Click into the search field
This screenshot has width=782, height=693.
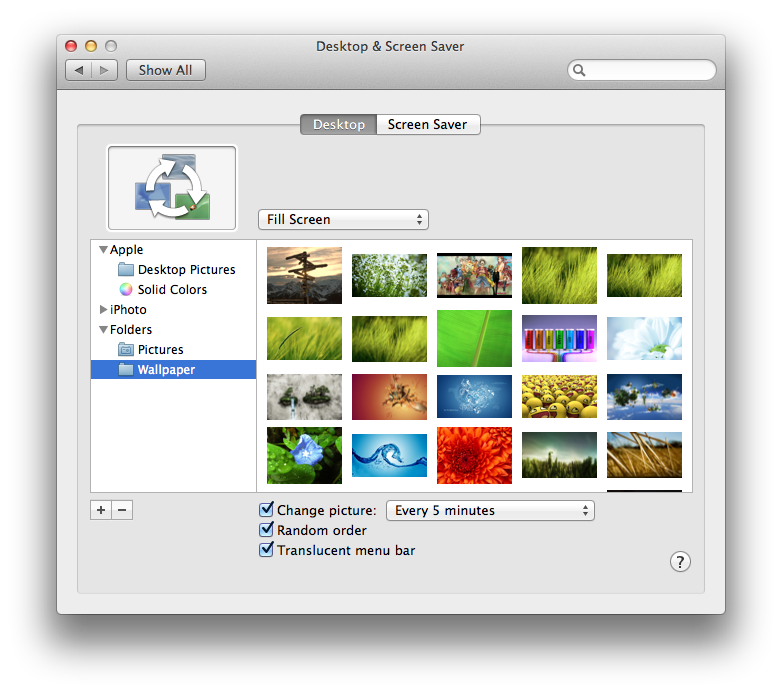tap(642, 70)
